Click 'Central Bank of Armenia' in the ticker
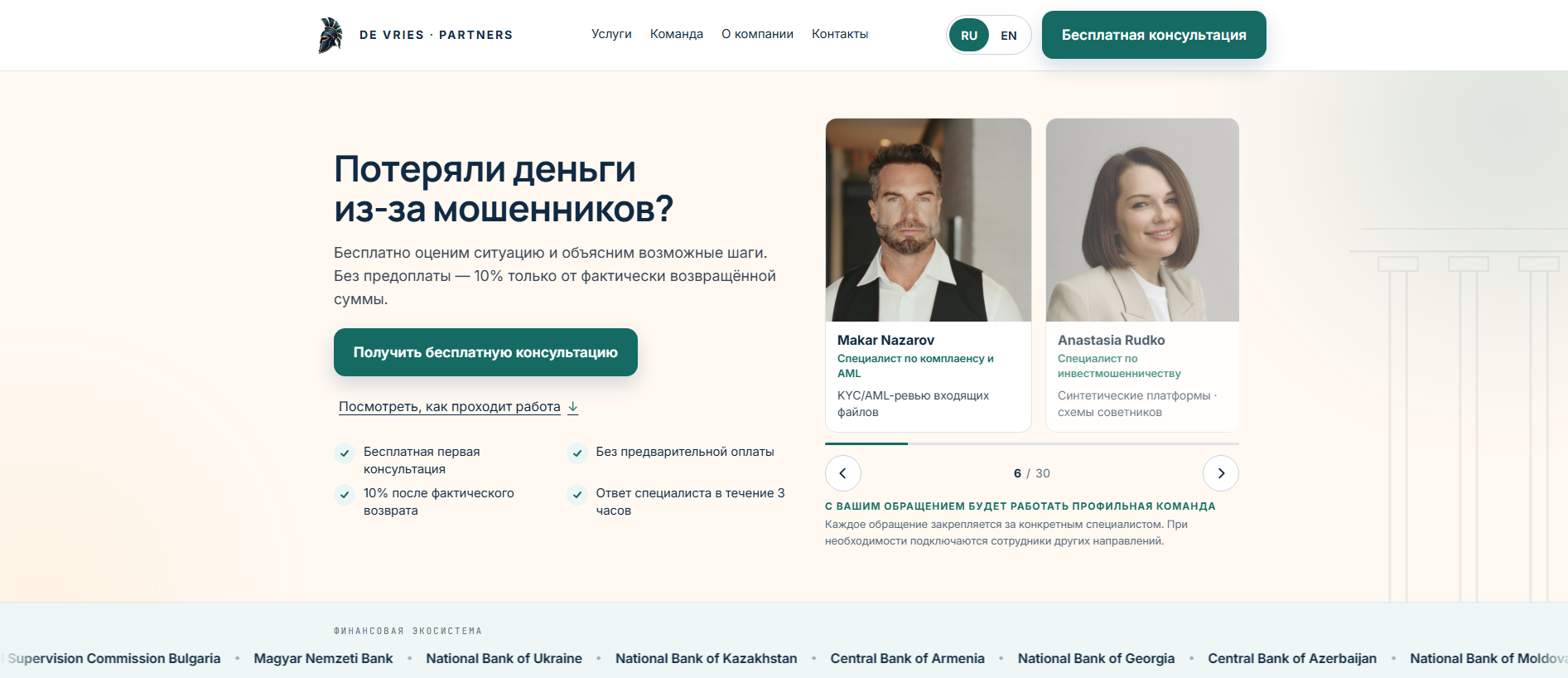1568x678 pixels. pyautogui.click(x=907, y=658)
